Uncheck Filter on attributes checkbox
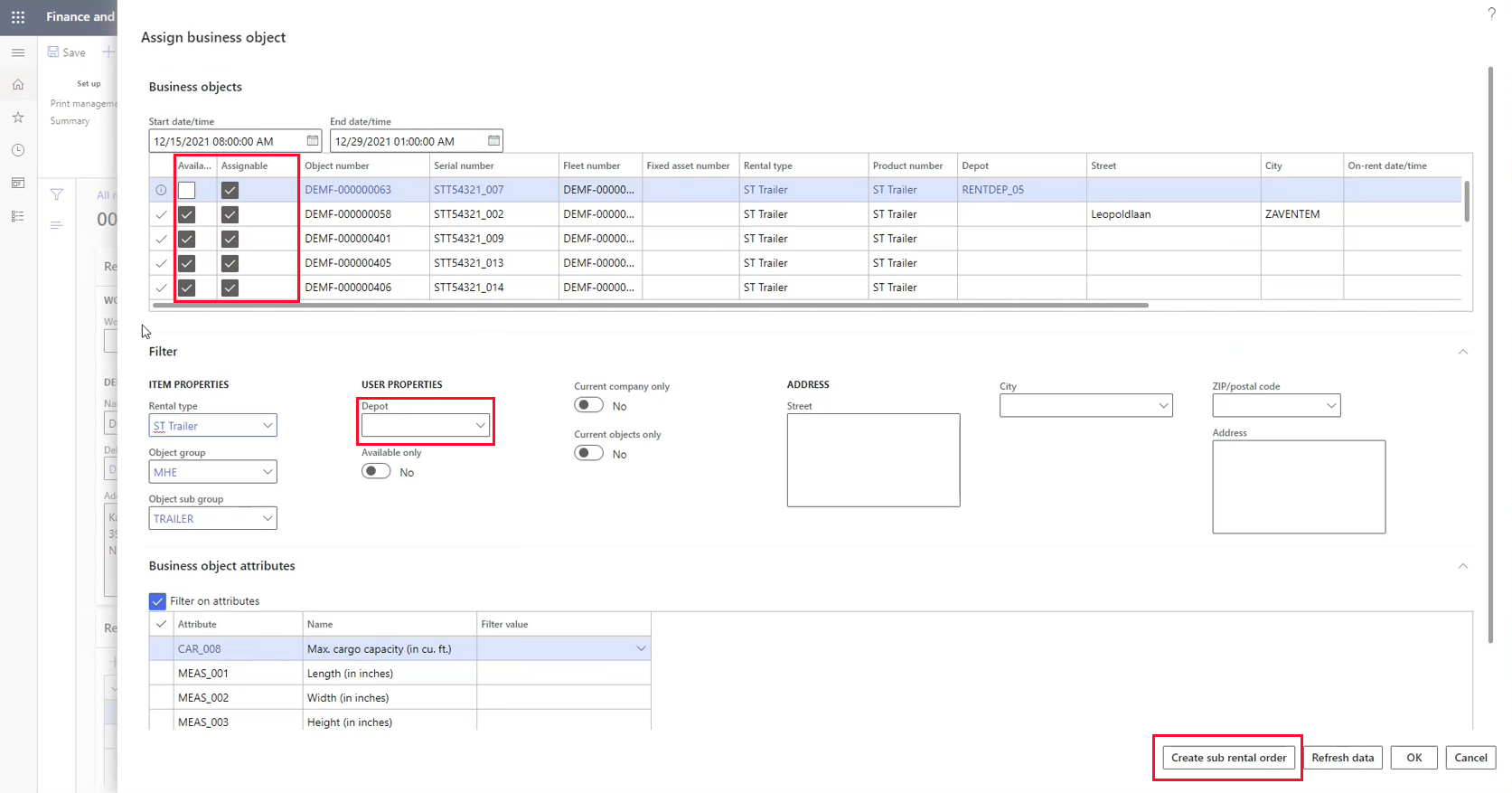 tap(157, 601)
